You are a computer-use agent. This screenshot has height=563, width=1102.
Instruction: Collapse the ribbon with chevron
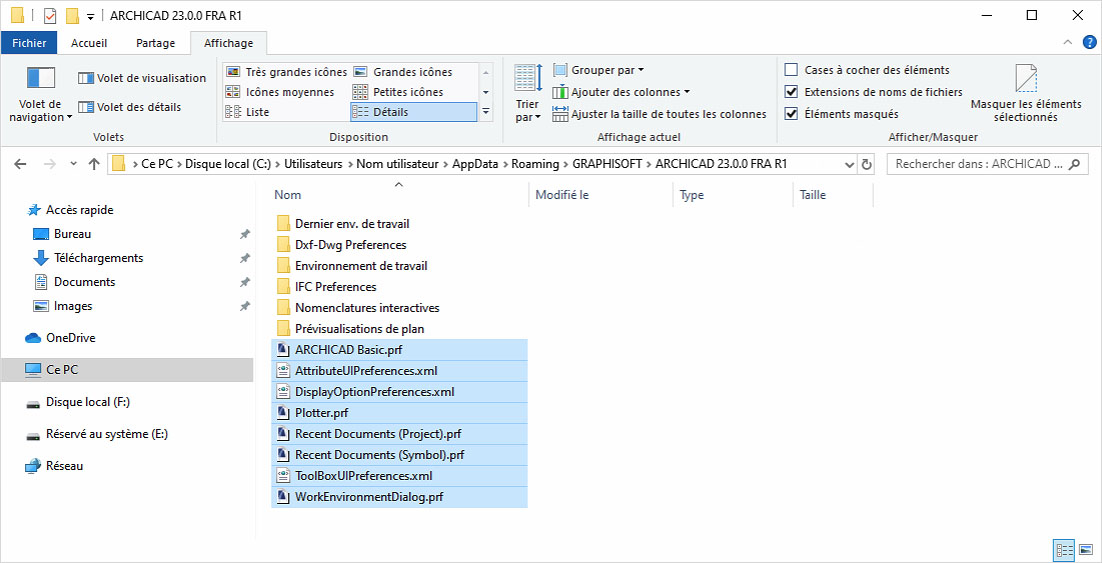tap(1068, 43)
